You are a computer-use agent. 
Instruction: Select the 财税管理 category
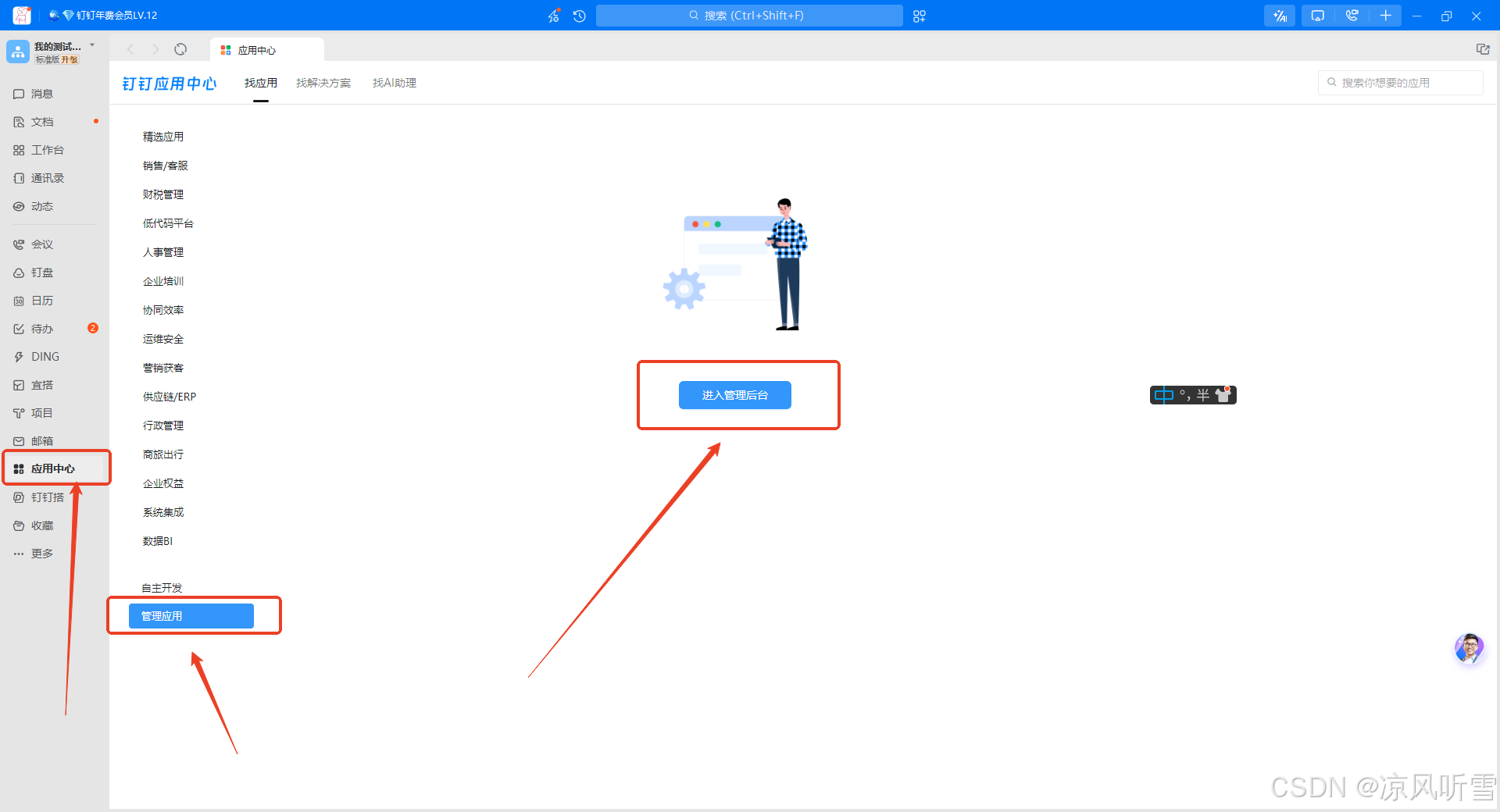[x=163, y=194]
